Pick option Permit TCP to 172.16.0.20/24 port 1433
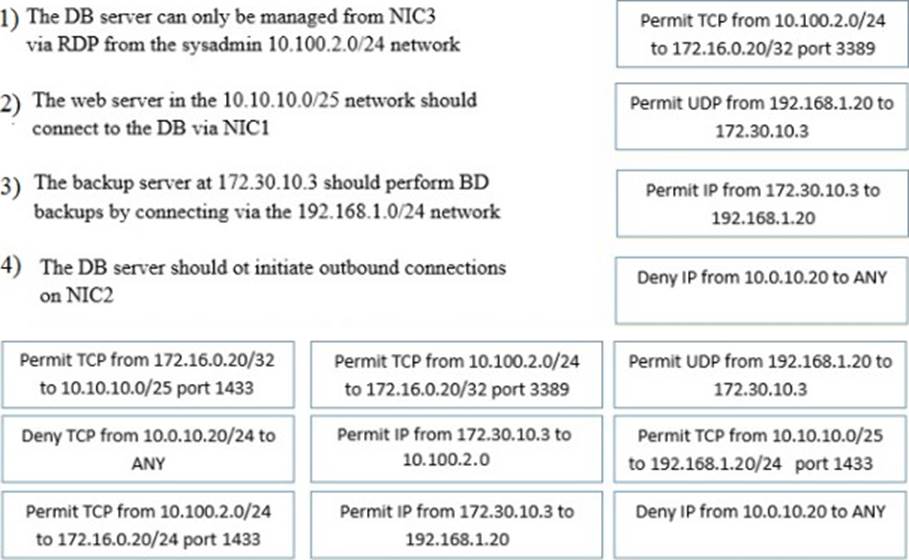 coord(148,525)
